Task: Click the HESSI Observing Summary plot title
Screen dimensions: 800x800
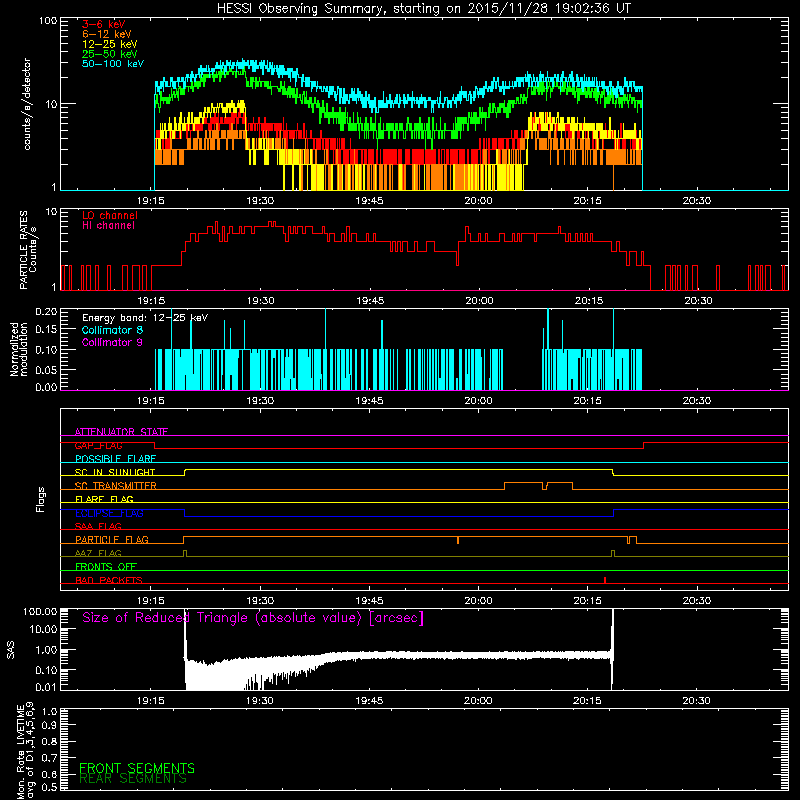Action: pos(424,9)
